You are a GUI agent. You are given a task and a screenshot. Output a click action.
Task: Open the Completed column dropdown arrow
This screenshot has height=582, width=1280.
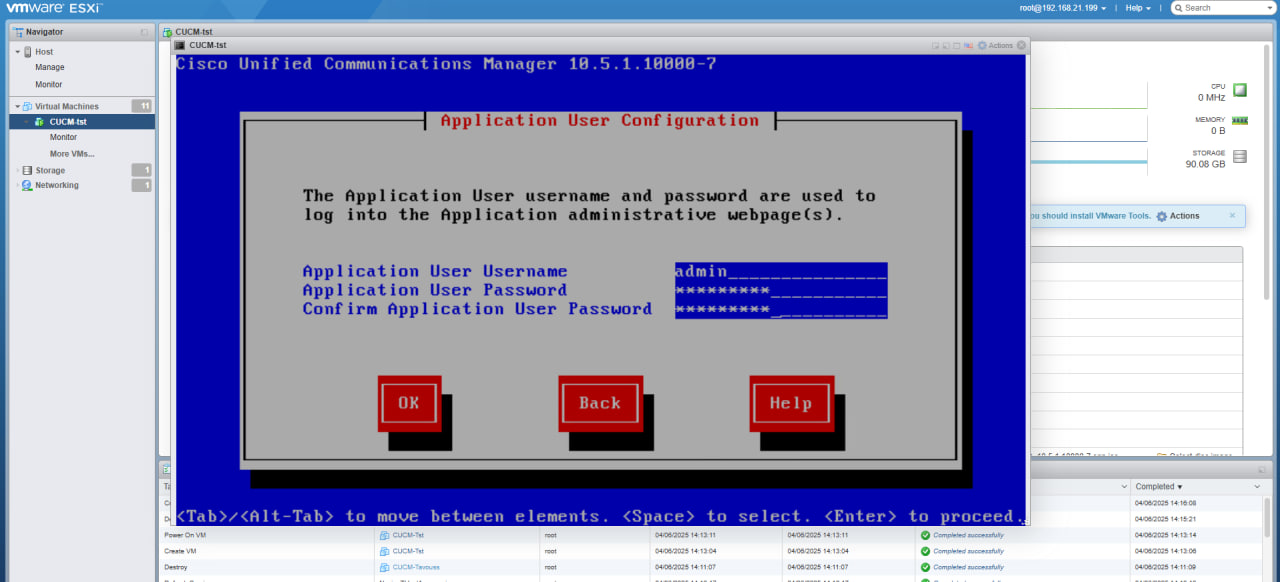point(1257,486)
